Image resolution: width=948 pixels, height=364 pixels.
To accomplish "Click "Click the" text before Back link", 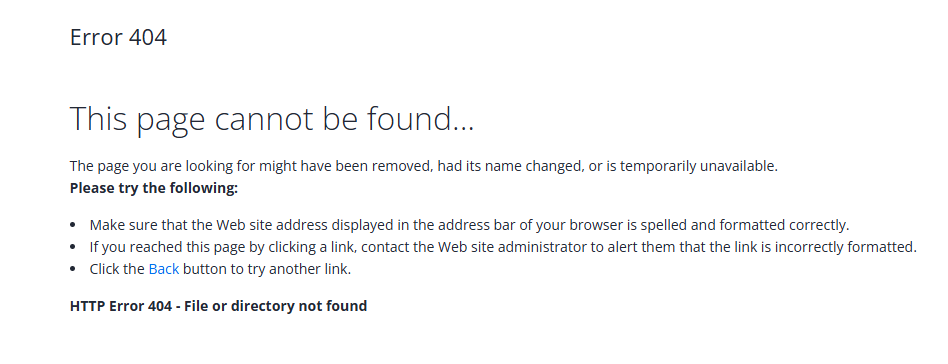I will coord(117,269).
